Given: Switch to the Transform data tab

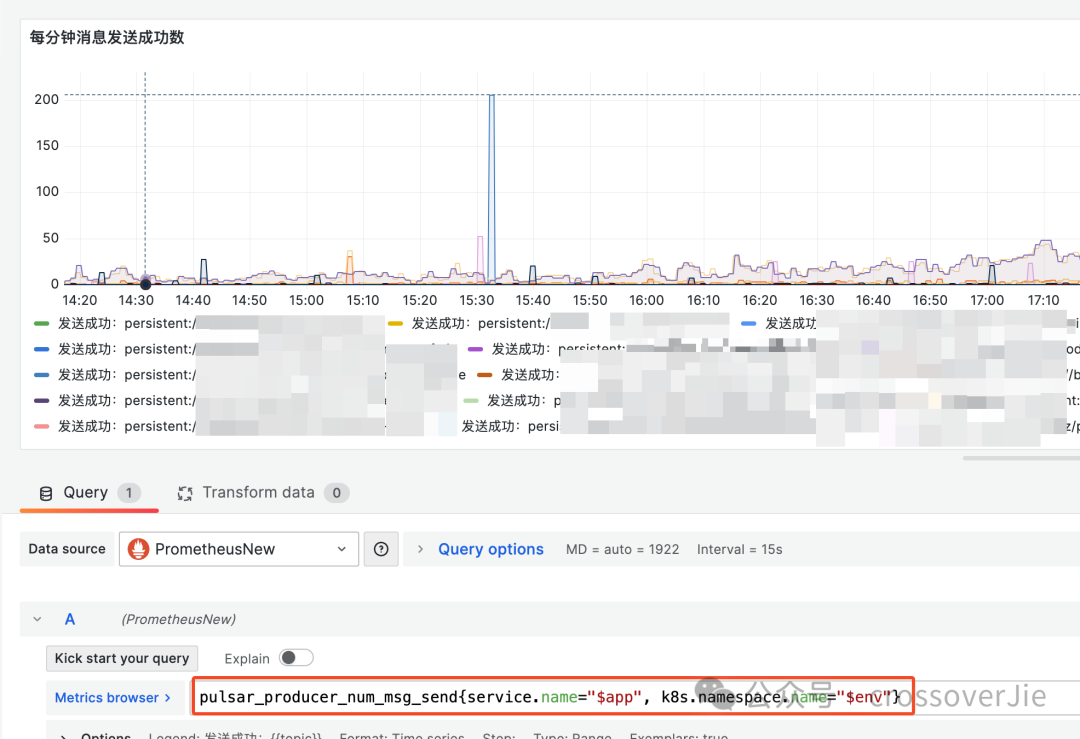Looking at the screenshot, I should point(262,493).
